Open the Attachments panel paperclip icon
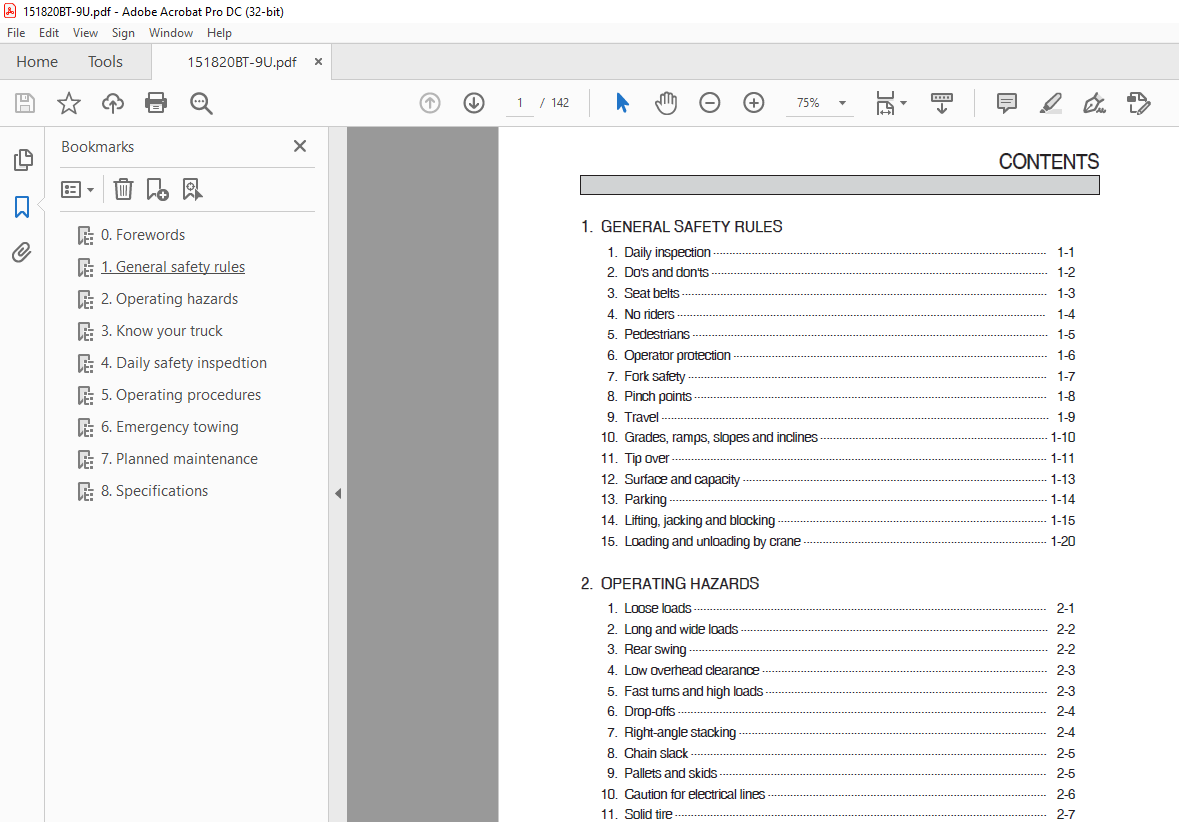Image resolution: width=1179 pixels, height=822 pixels. [x=22, y=252]
